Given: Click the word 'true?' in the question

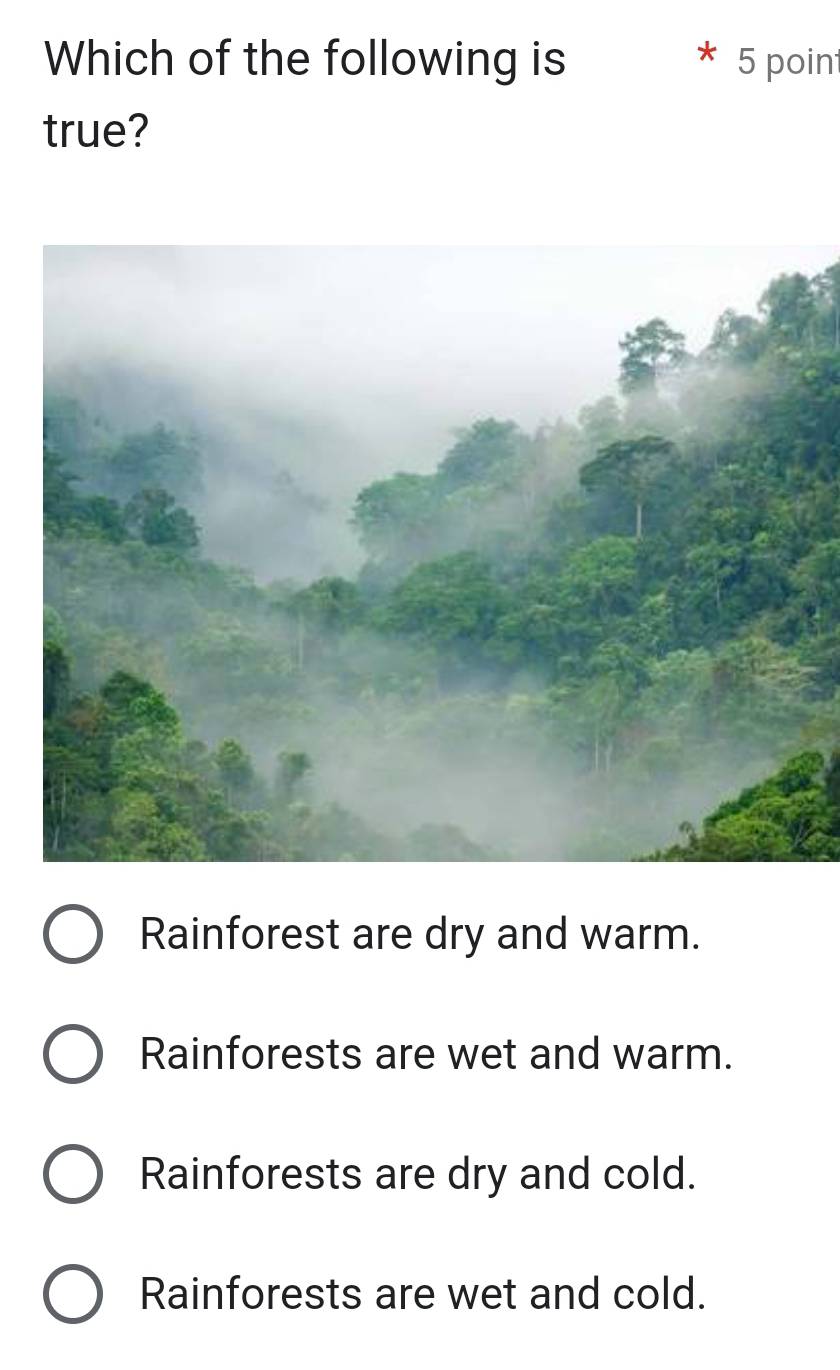Looking at the screenshot, I should [97, 131].
